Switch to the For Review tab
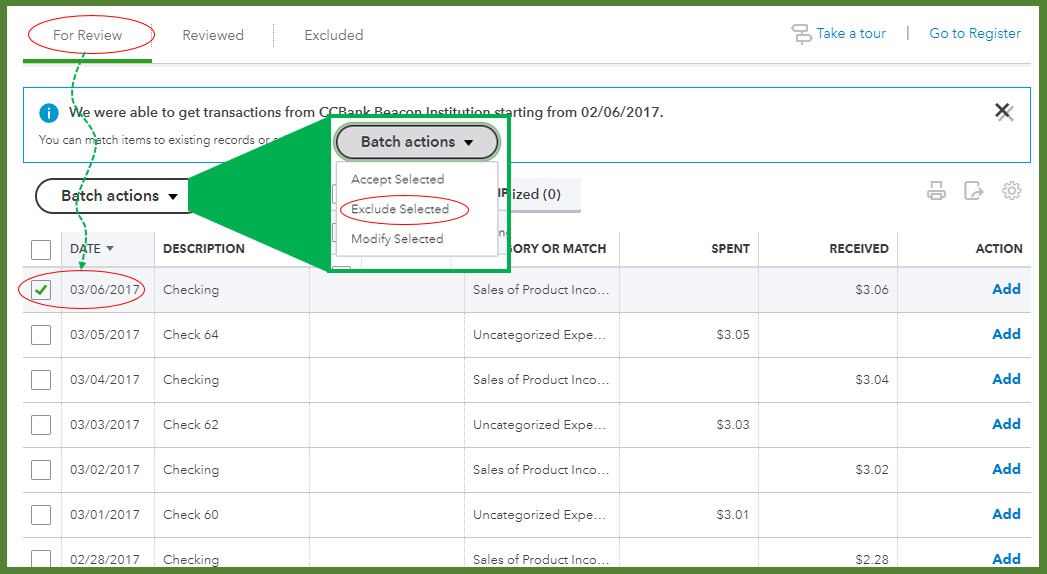The width and height of the screenshot is (1047, 574). 87,35
